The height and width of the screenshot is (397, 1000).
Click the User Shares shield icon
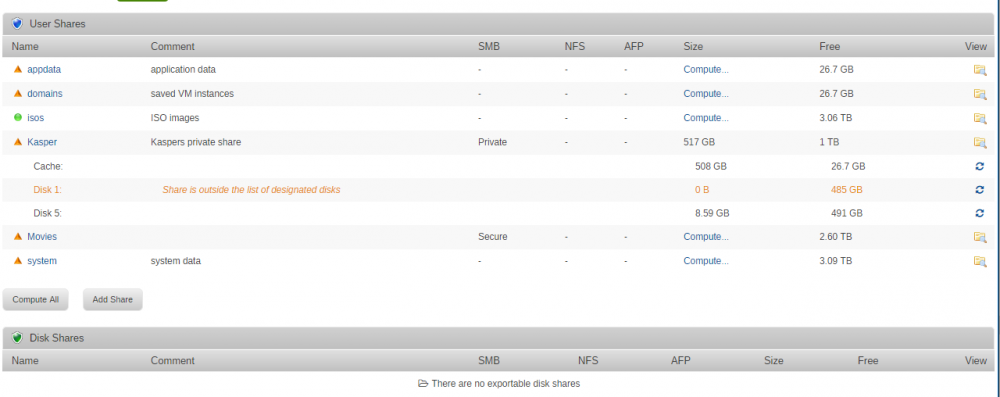point(17,24)
